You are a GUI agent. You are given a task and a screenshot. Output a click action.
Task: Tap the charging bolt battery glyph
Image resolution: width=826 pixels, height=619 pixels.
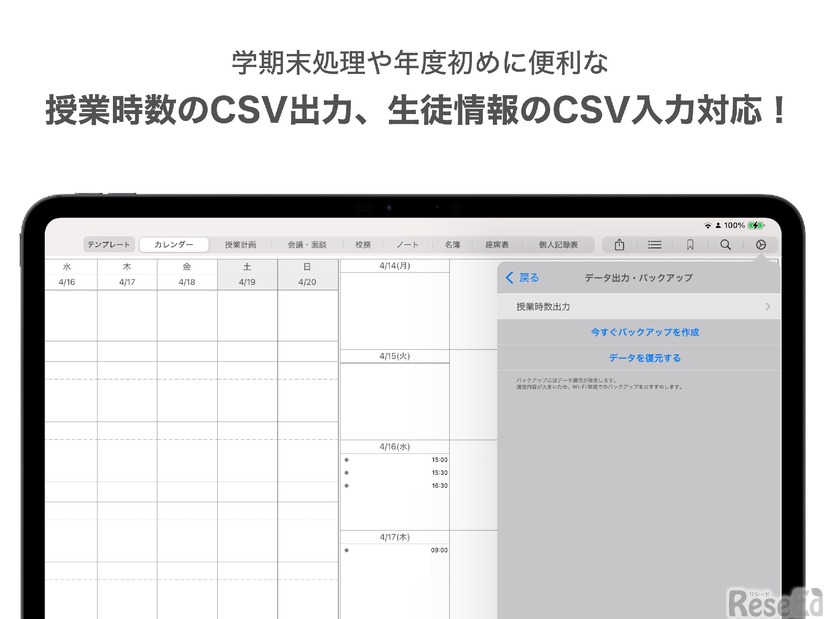pos(757,226)
